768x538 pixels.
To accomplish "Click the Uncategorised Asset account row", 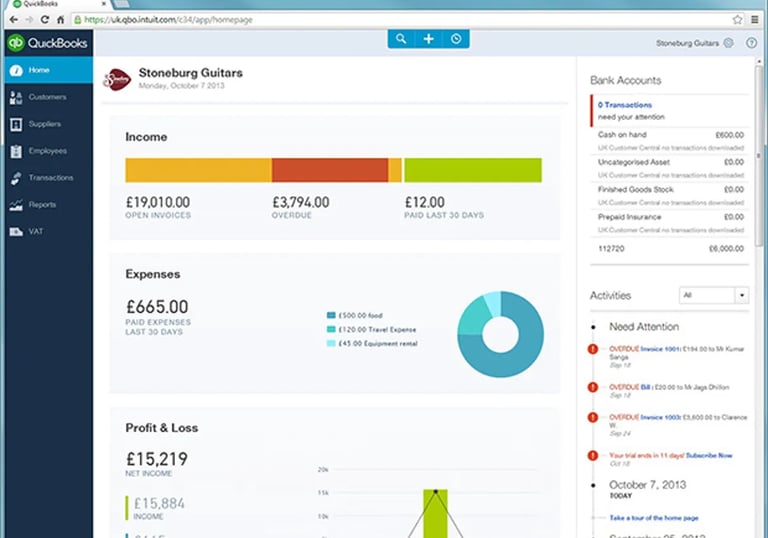I will point(670,168).
